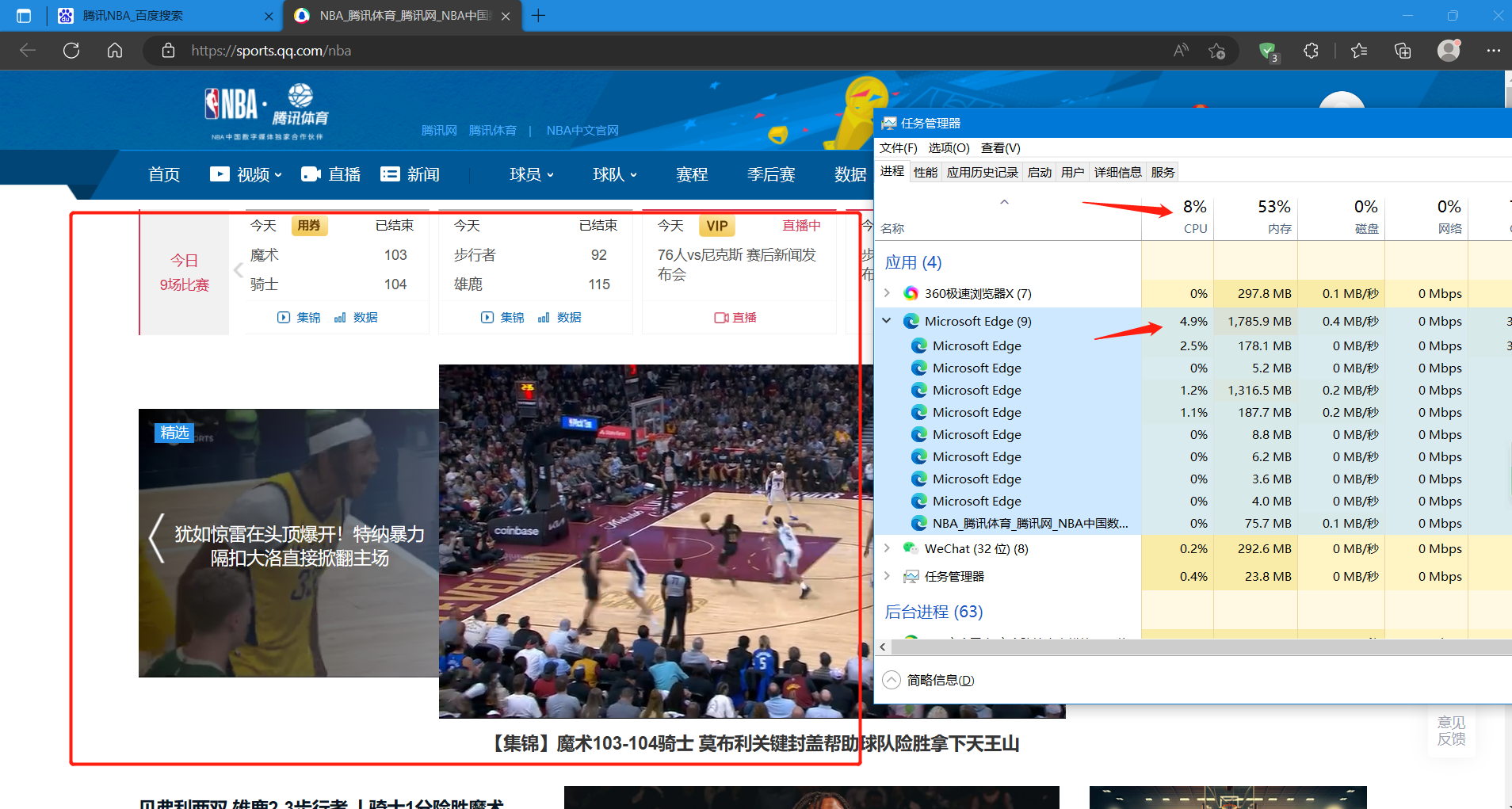Close the NBA_腾讯体育 tab
Viewport: 1512px width, 809px height.
coord(506,16)
